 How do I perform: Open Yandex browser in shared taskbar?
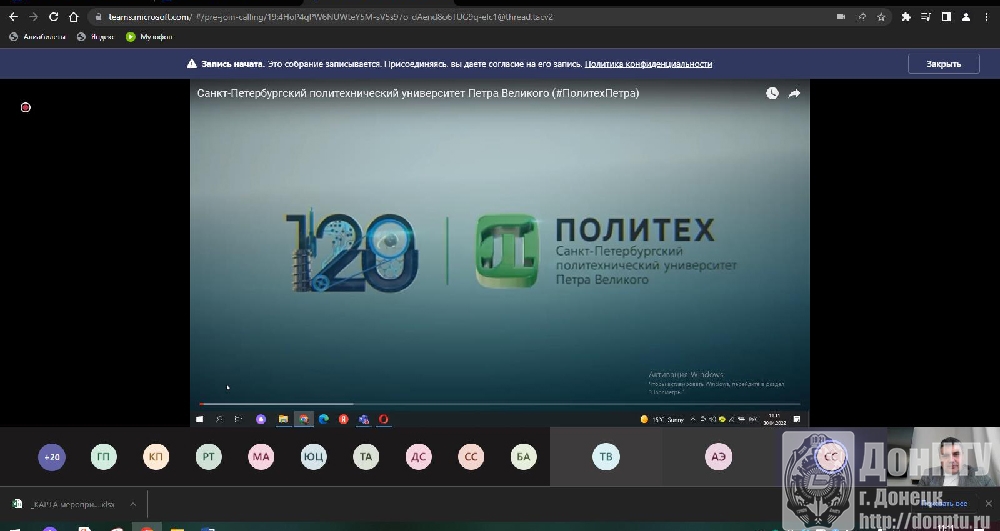click(x=344, y=419)
